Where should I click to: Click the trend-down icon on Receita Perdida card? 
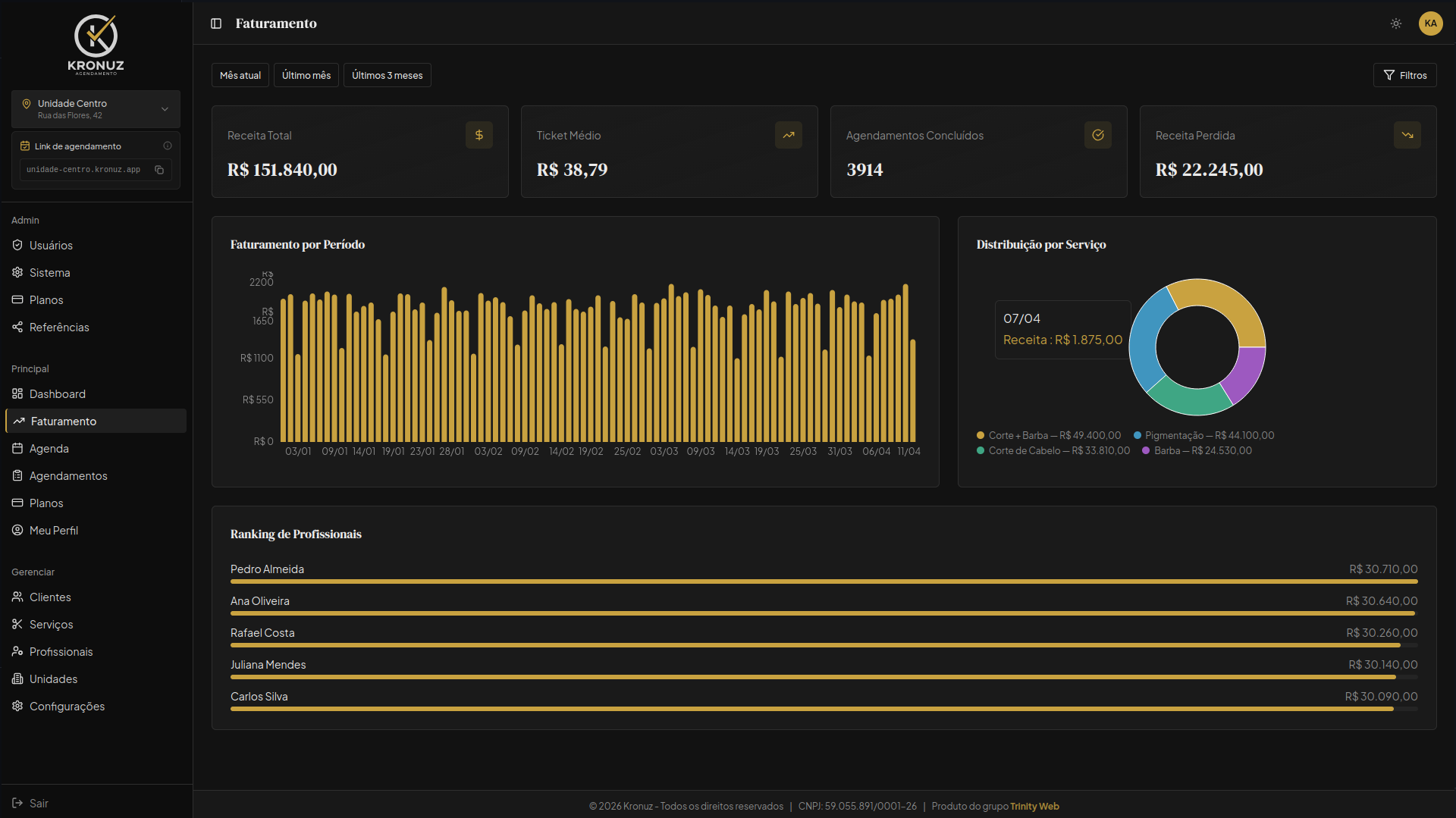point(1407,135)
